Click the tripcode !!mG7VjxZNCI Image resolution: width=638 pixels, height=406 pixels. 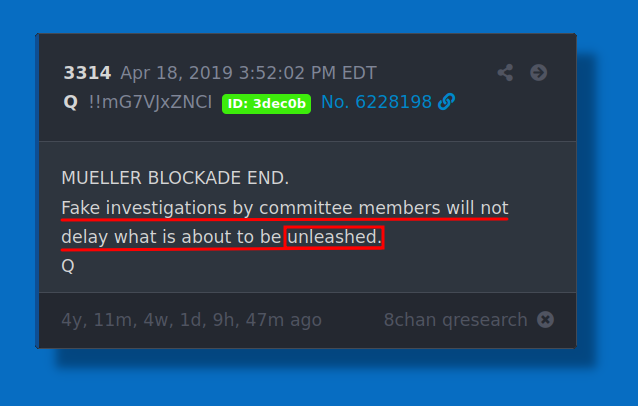coord(149,101)
